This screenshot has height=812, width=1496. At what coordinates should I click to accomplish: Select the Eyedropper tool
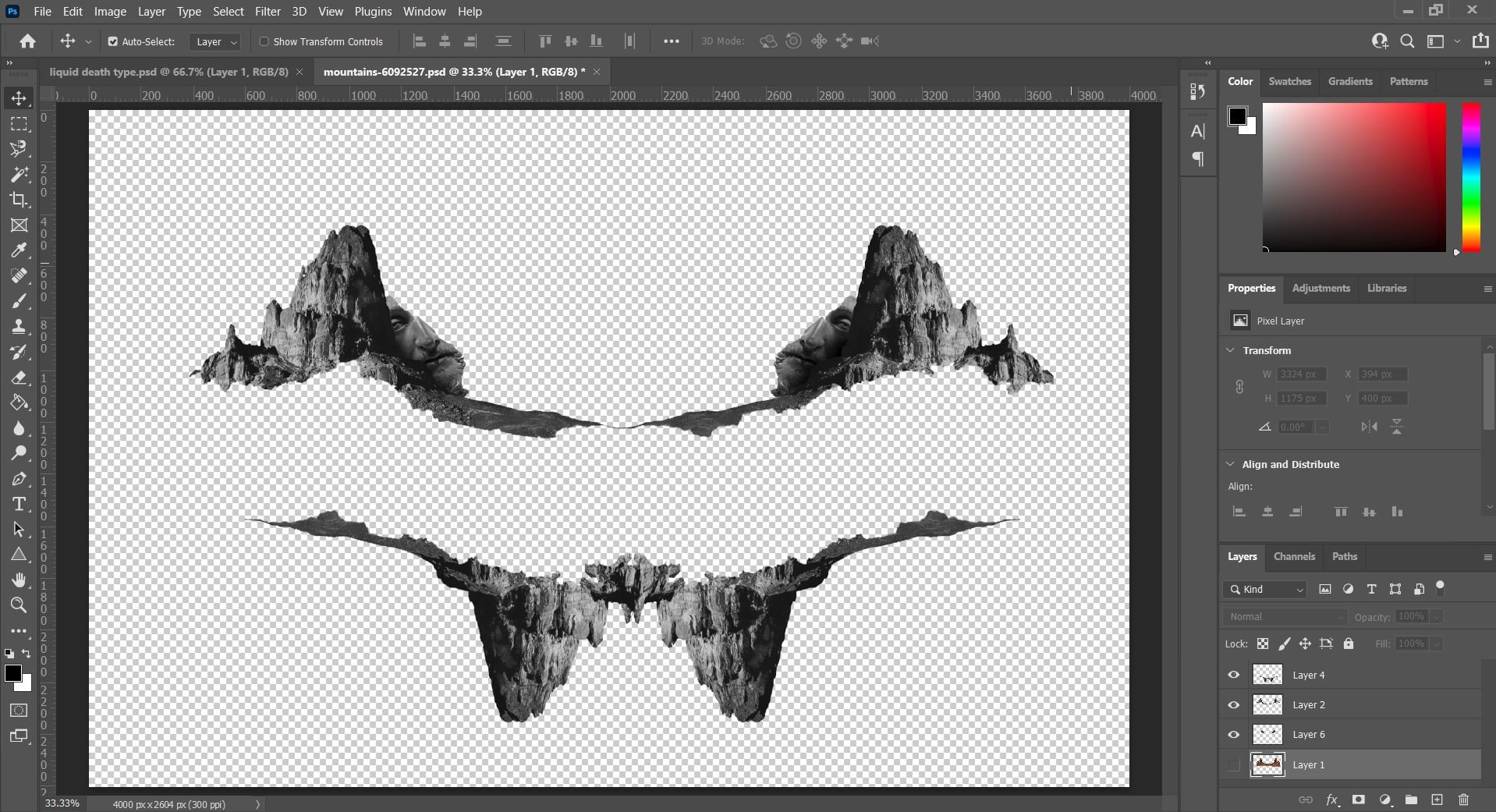pos(19,250)
